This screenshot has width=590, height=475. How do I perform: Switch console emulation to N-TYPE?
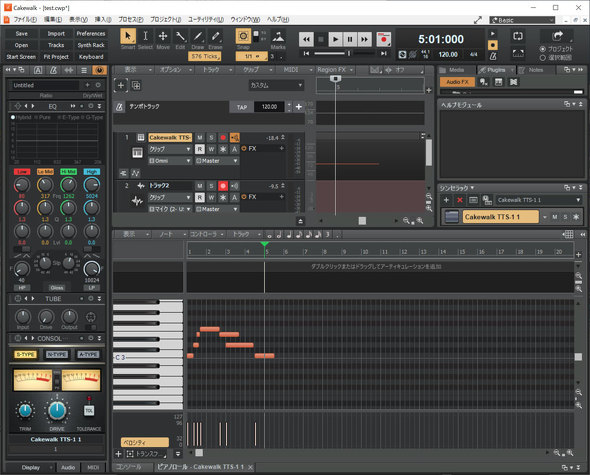coord(56,355)
